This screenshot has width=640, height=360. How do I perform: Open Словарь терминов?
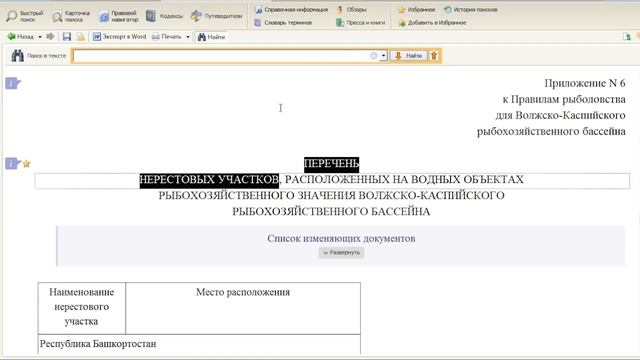(x=283, y=23)
